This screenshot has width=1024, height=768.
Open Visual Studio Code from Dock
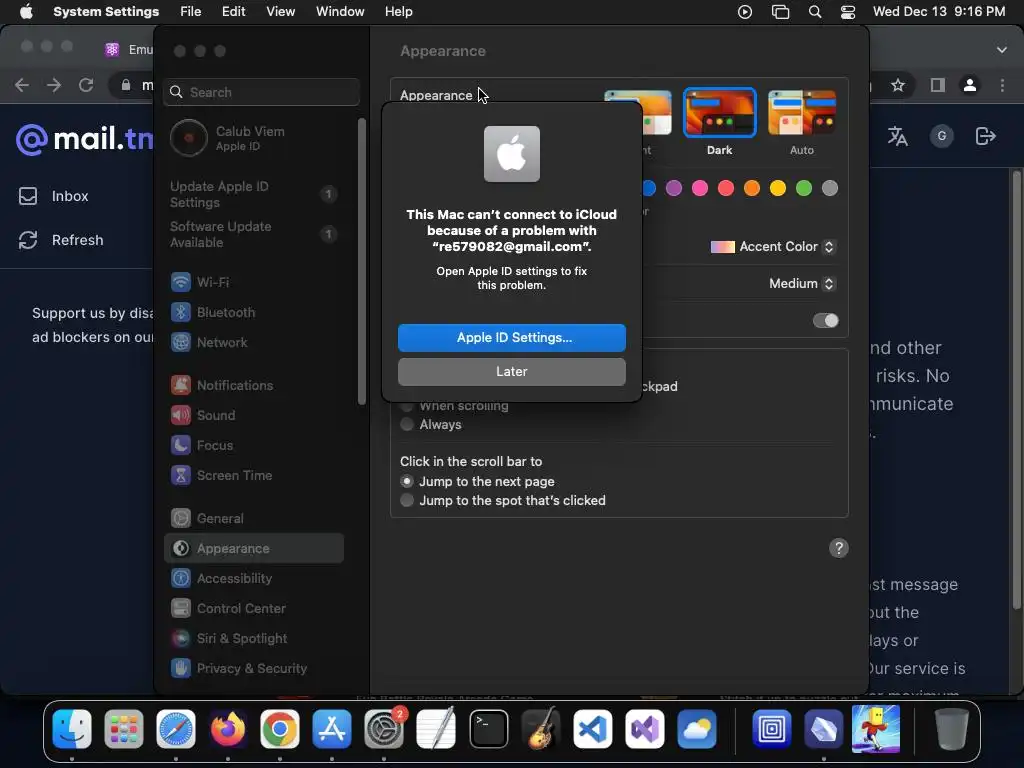(592, 729)
